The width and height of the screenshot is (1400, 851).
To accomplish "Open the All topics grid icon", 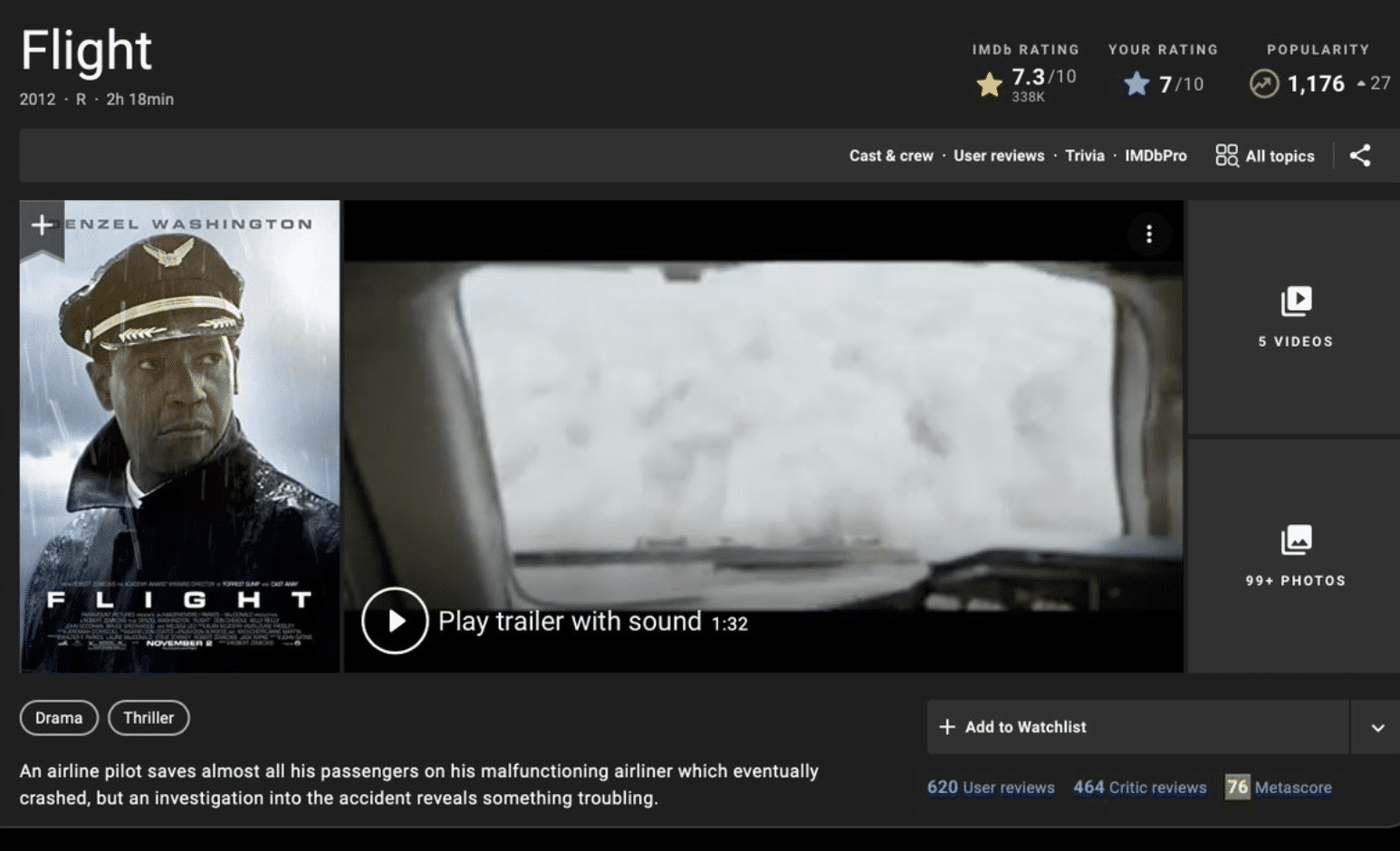I will 1226,156.
